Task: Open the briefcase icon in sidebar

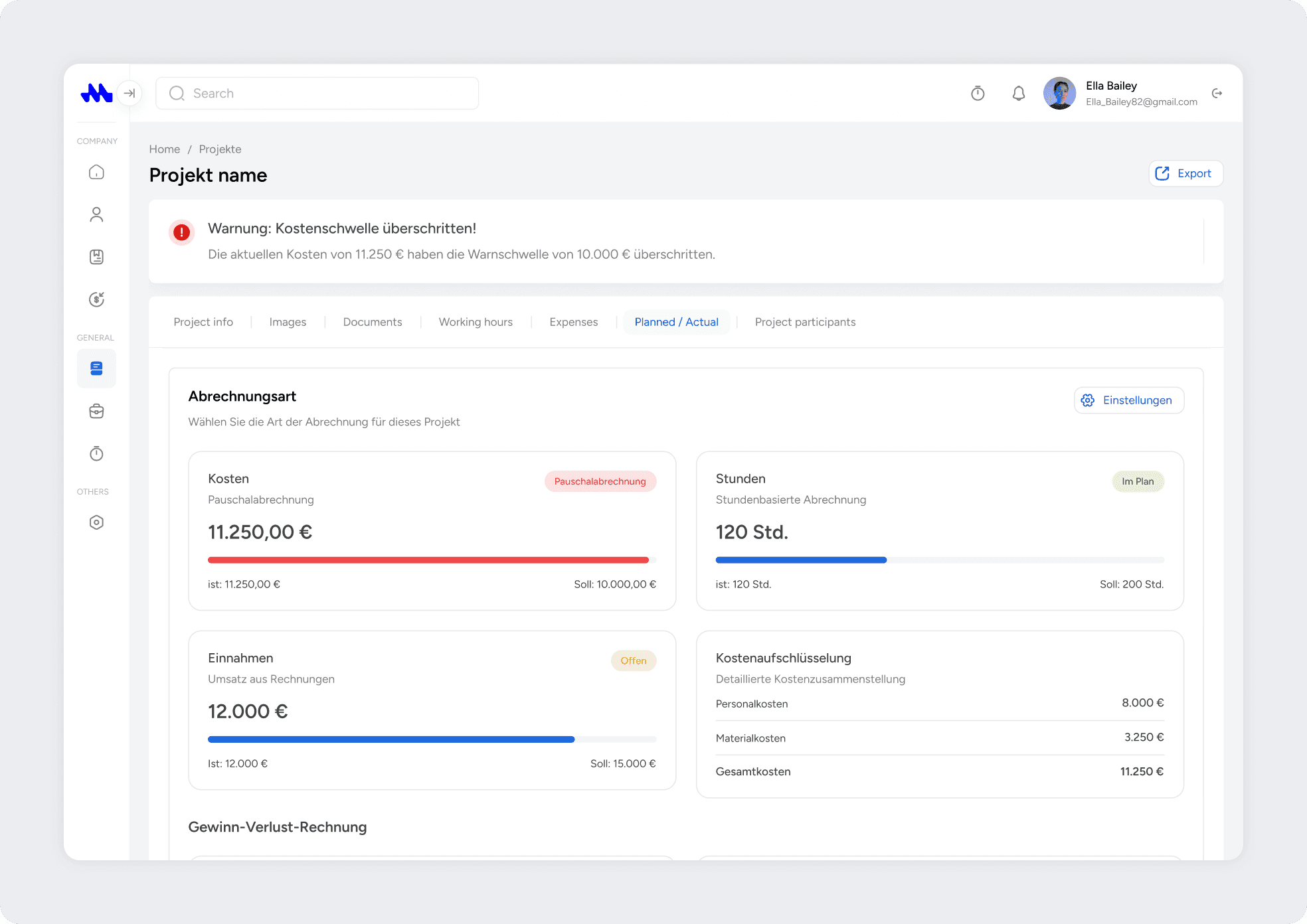Action: point(96,412)
